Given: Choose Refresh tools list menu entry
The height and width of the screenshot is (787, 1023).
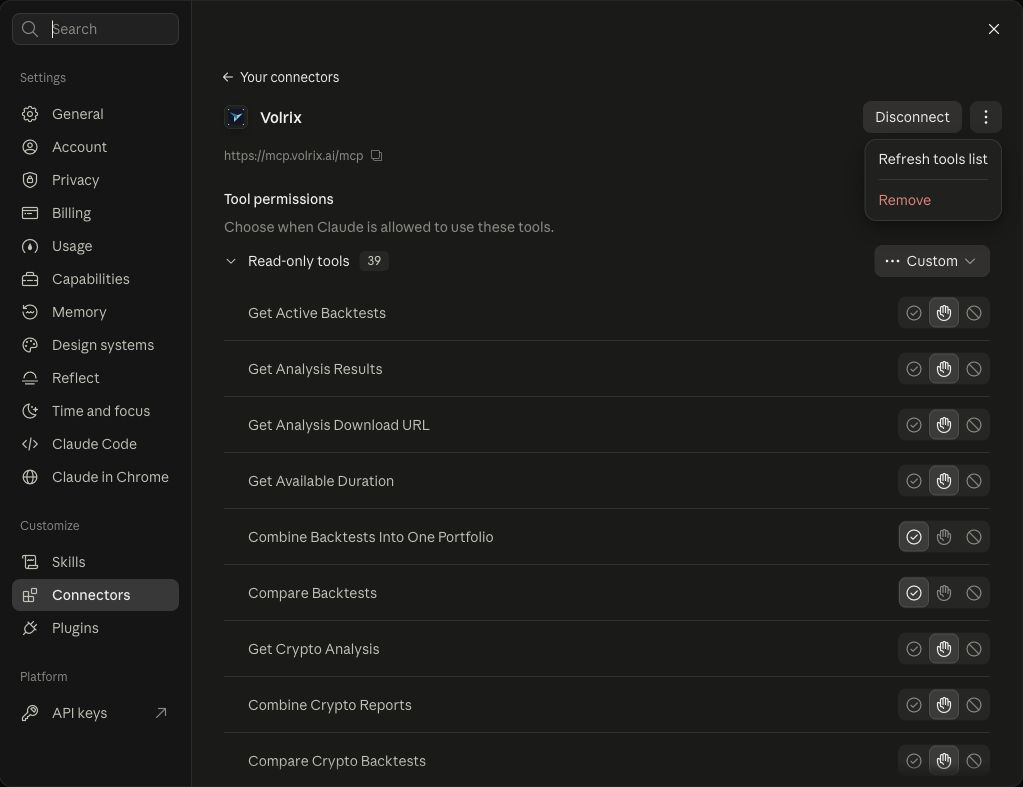Looking at the screenshot, I should (x=932, y=159).
